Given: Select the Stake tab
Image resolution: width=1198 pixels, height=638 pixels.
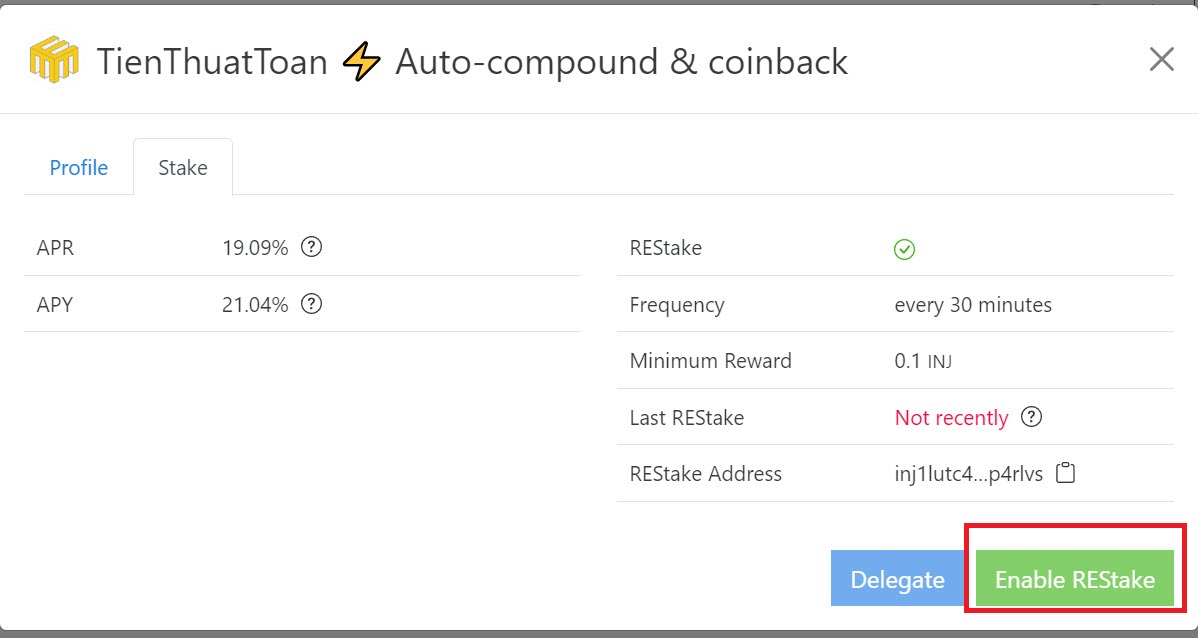Looking at the screenshot, I should [183, 167].
